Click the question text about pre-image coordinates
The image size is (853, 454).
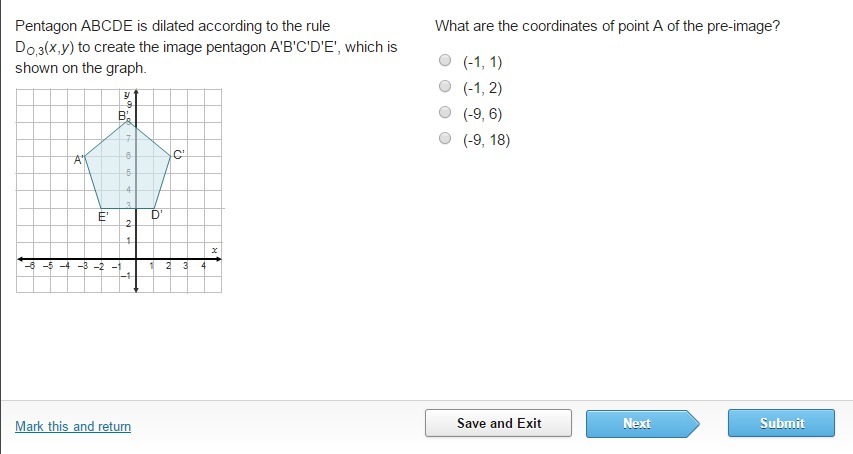tap(607, 26)
